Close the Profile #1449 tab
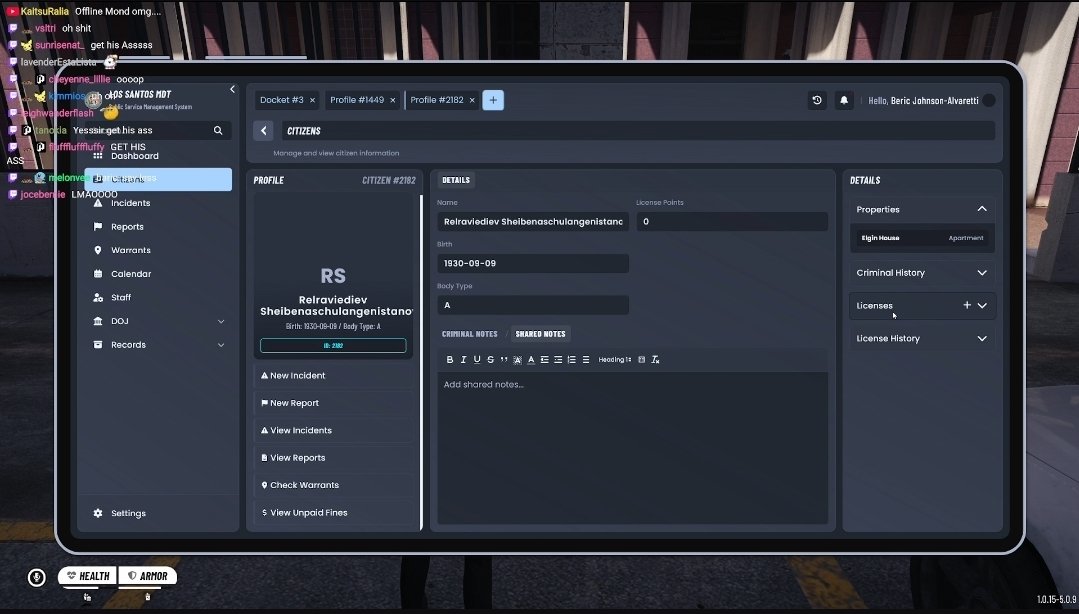 click(x=393, y=100)
